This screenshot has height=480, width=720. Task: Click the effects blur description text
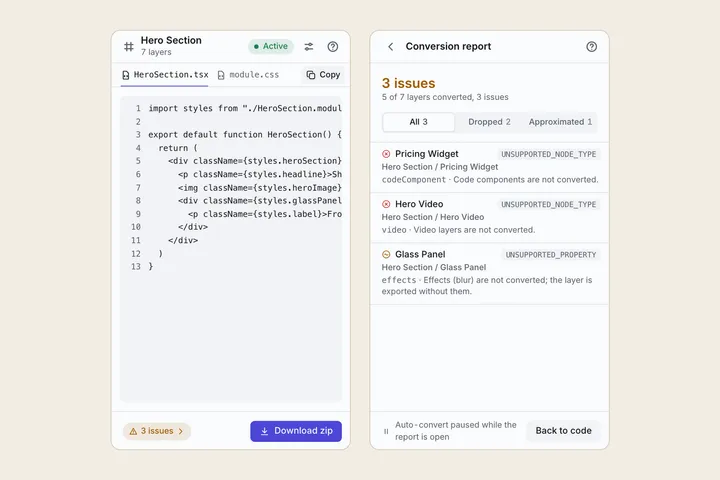pyautogui.click(x=487, y=286)
